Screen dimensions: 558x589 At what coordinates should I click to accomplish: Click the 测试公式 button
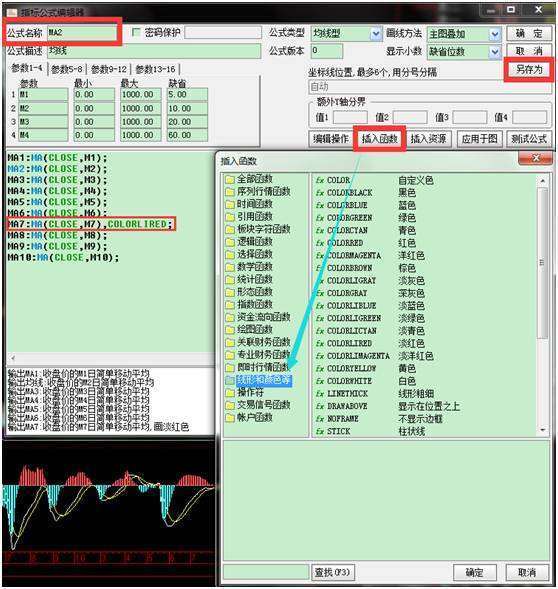pyautogui.click(x=529, y=139)
